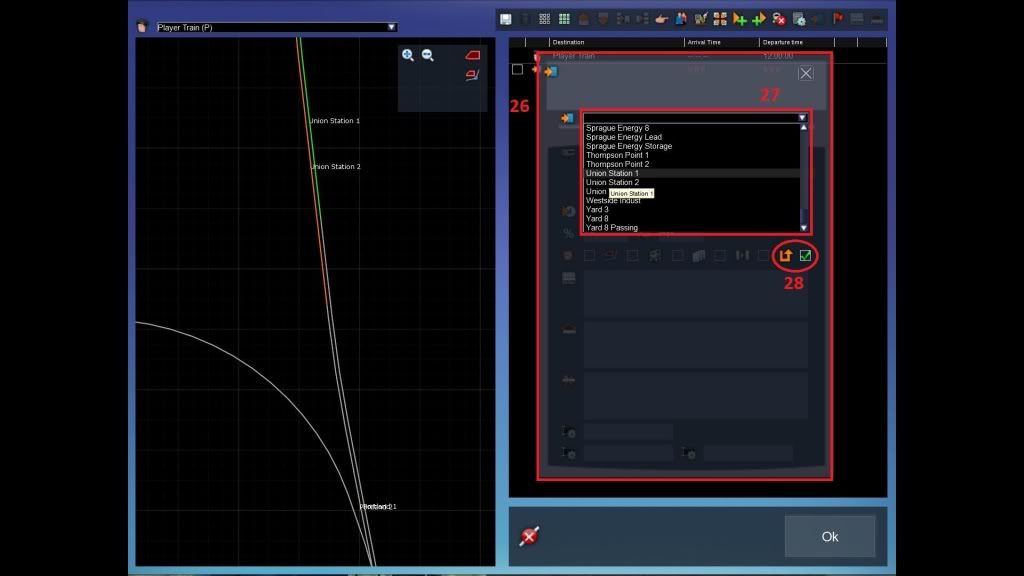The image size is (1024, 576).
Task: Click the orange arrow with plus on right
Action: (x=739, y=19)
